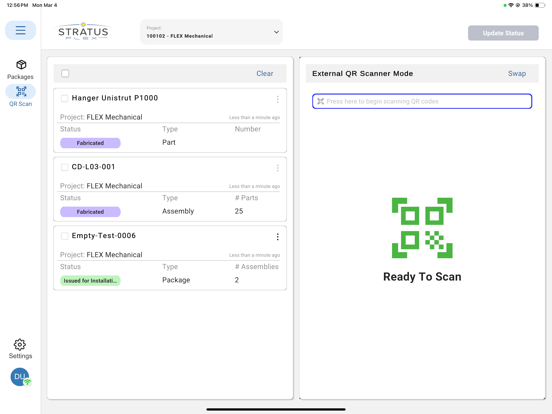Viewport: 552px width, 414px height.
Task: Click the clock time in status bar
Action: (17, 5)
